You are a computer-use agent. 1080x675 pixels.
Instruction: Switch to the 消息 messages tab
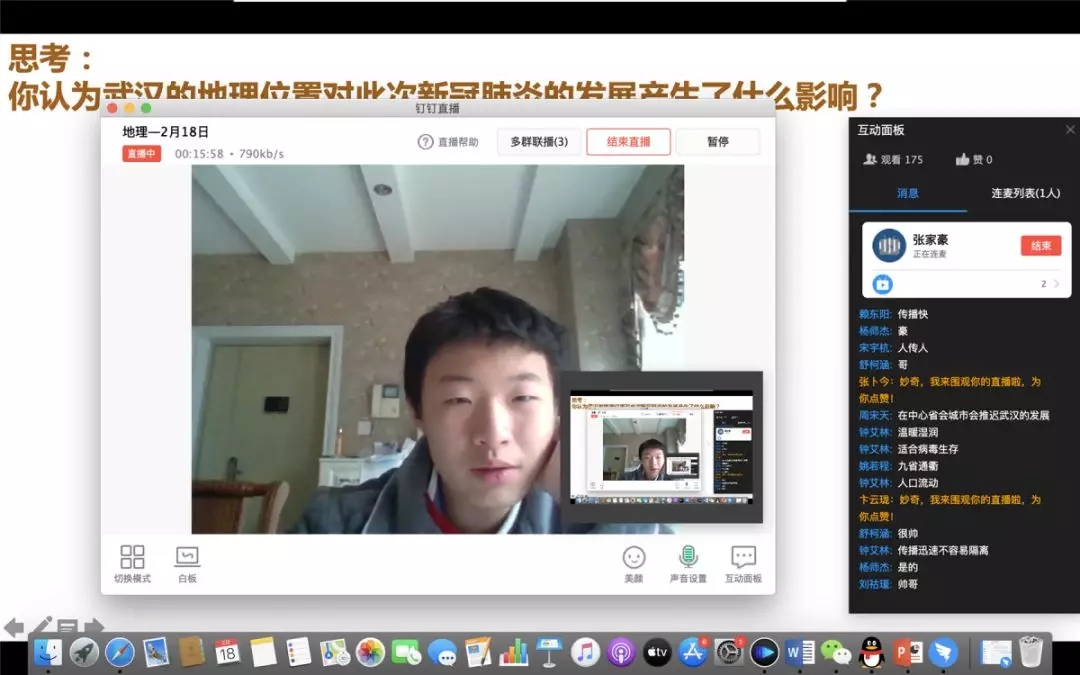907,193
